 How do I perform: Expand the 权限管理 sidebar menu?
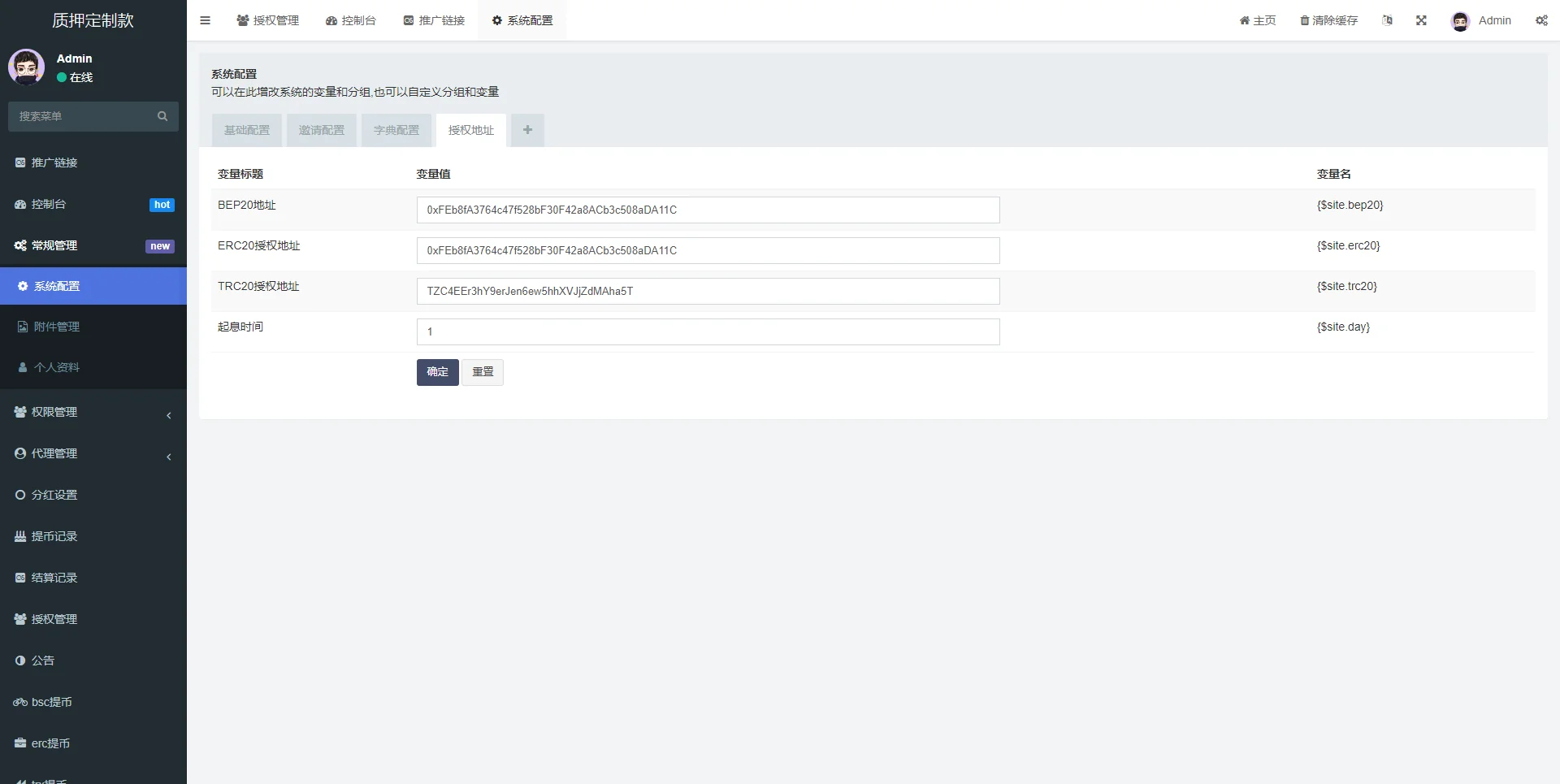pyautogui.click(x=93, y=412)
